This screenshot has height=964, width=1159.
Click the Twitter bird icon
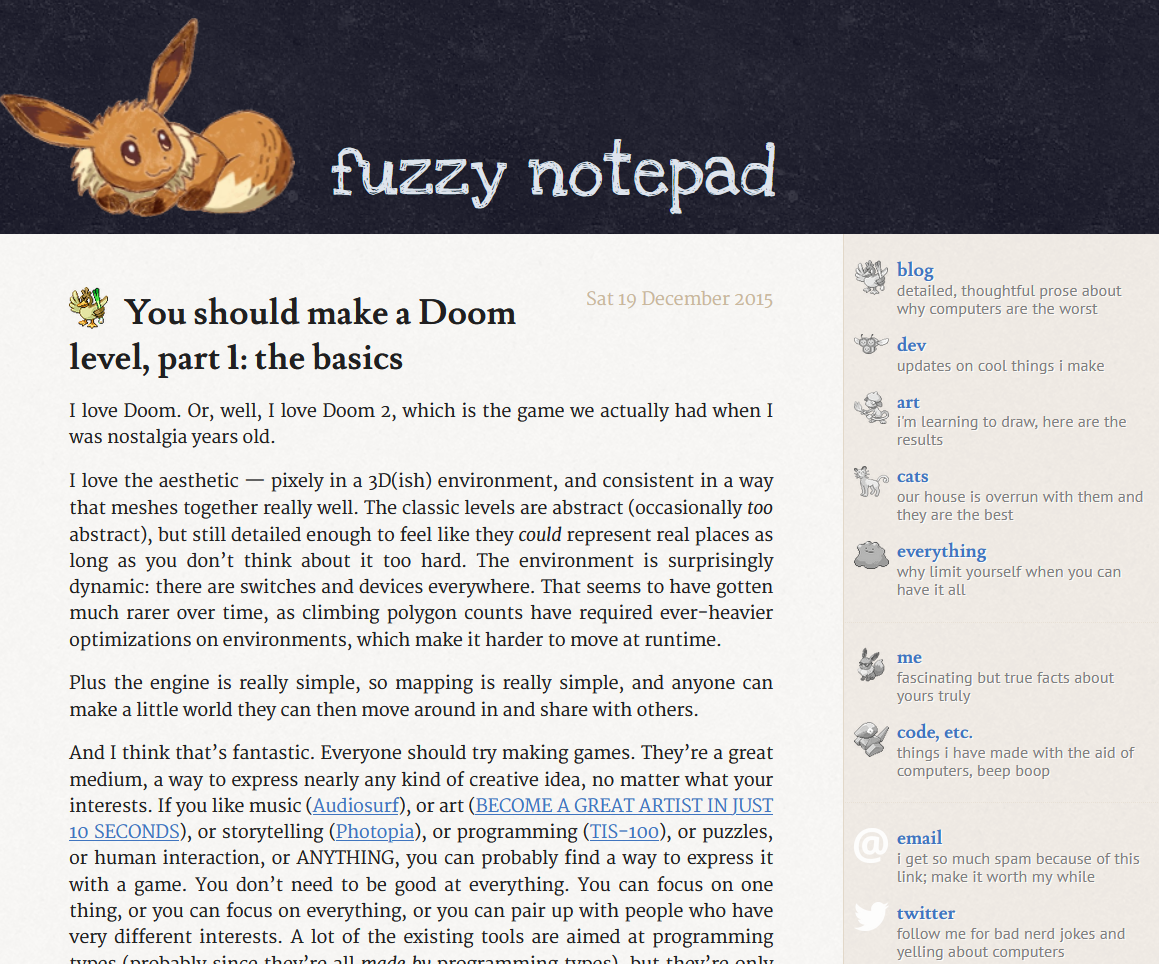tap(871, 917)
